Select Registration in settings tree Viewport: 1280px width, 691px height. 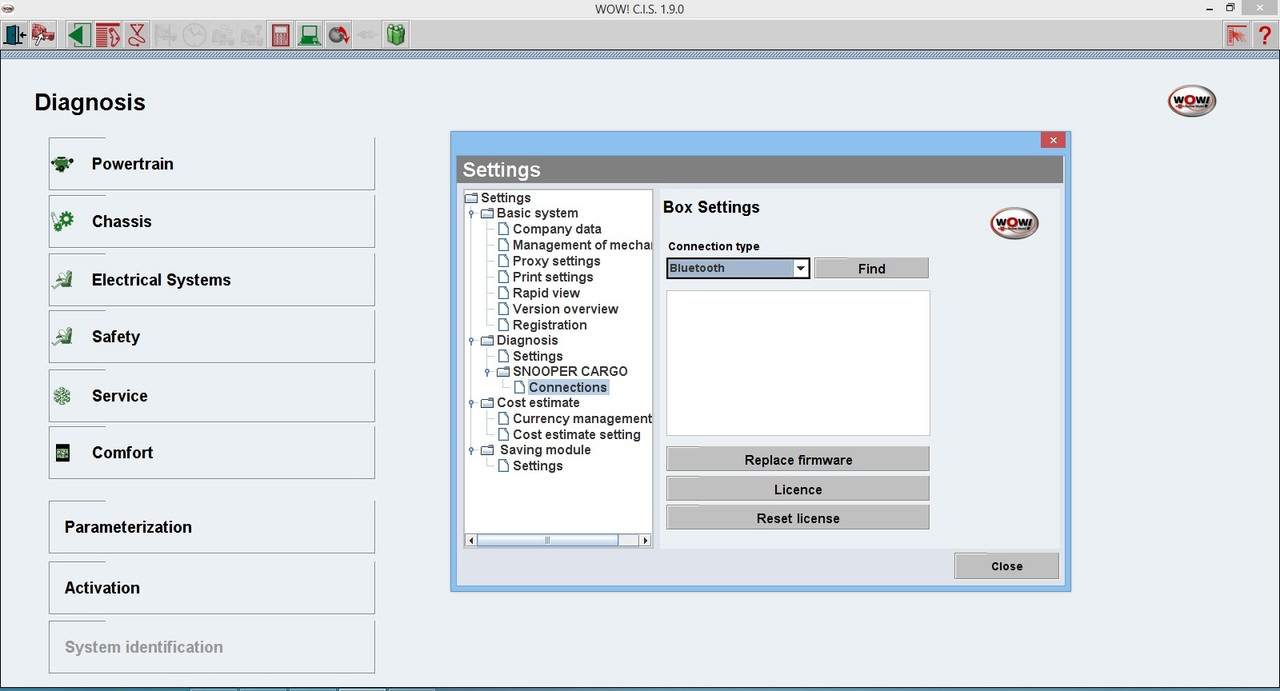[x=549, y=325]
